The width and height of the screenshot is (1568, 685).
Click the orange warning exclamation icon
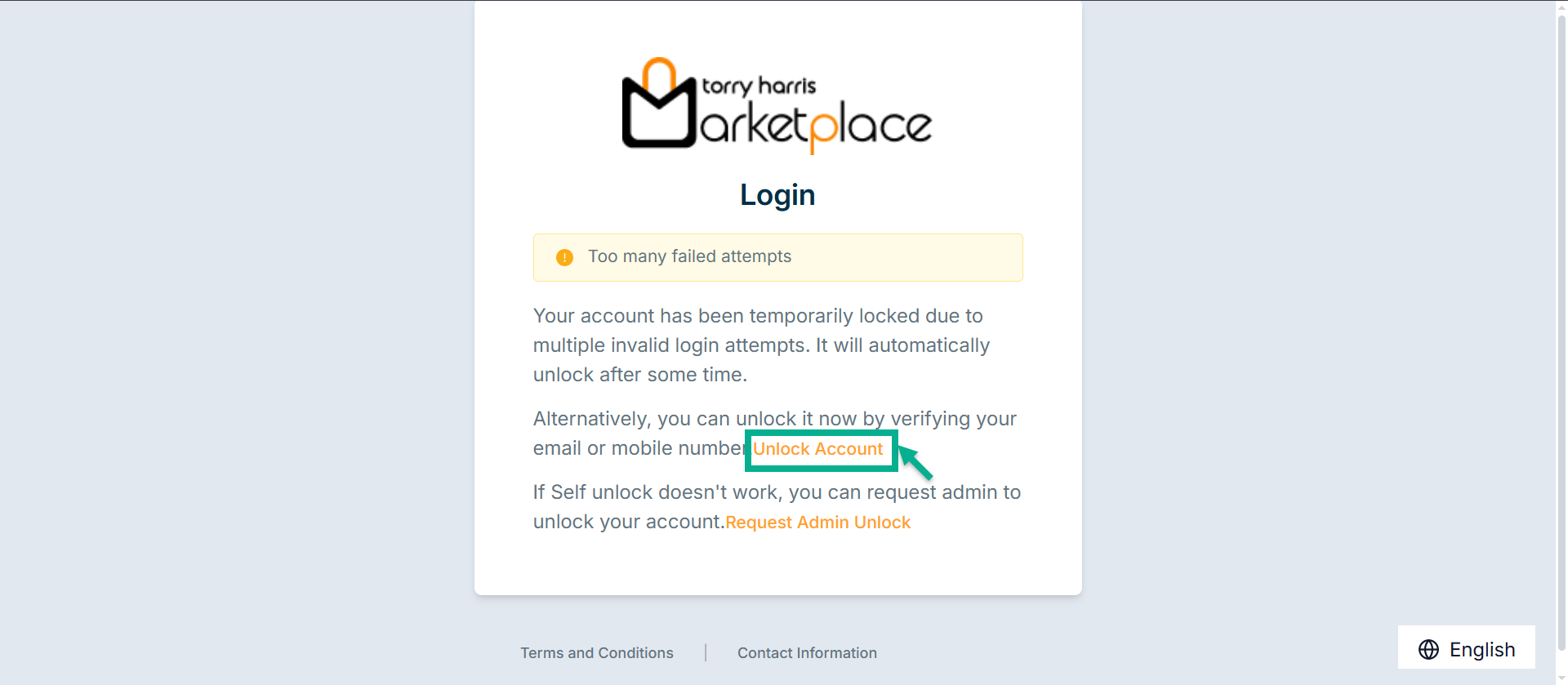[x=564, y=258]
